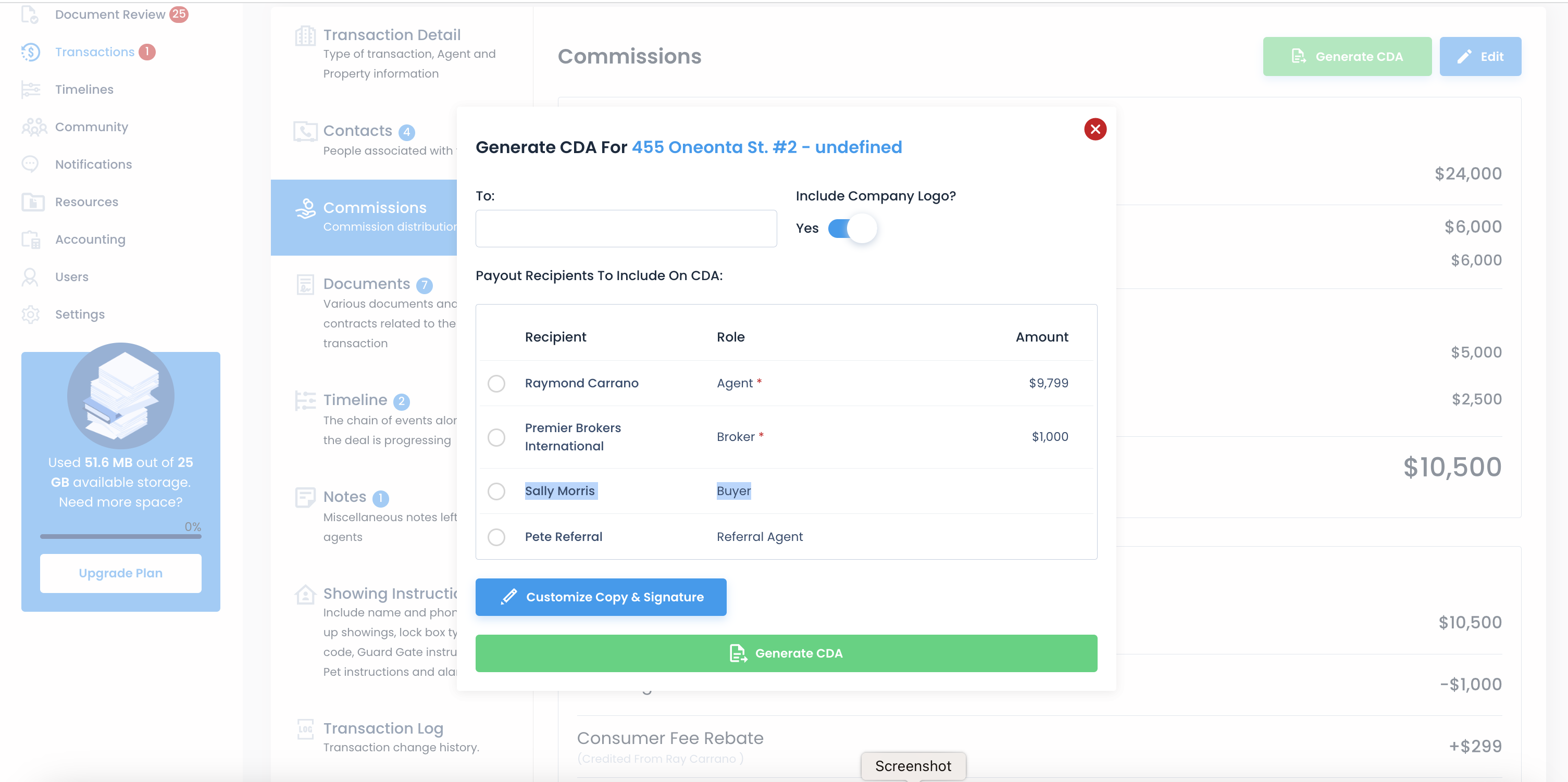Open Commissions section tab
The height and width of the screenshot is (782, 1568).
click(x=364, y=217)
